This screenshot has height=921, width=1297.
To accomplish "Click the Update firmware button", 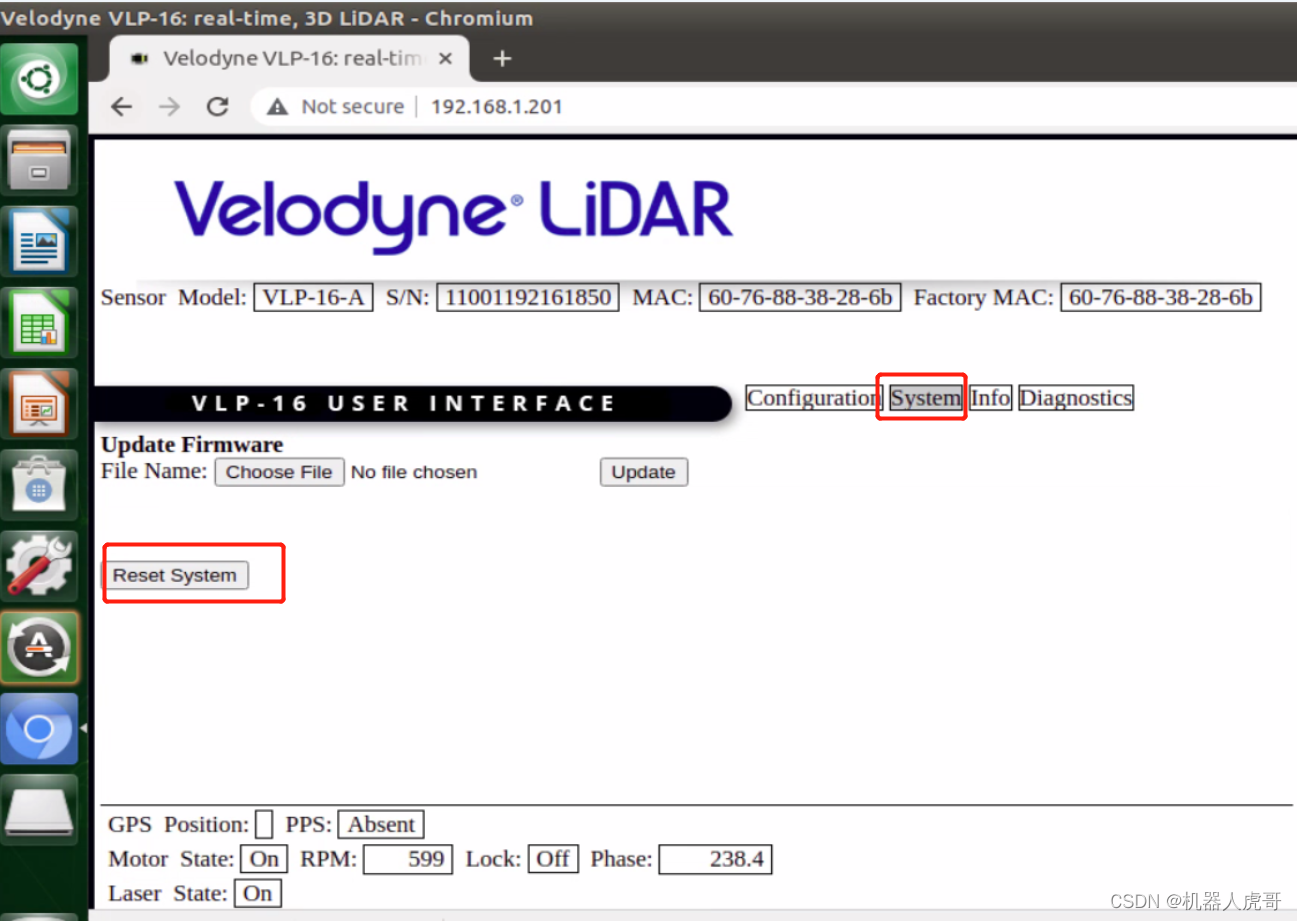I will 644,472.
